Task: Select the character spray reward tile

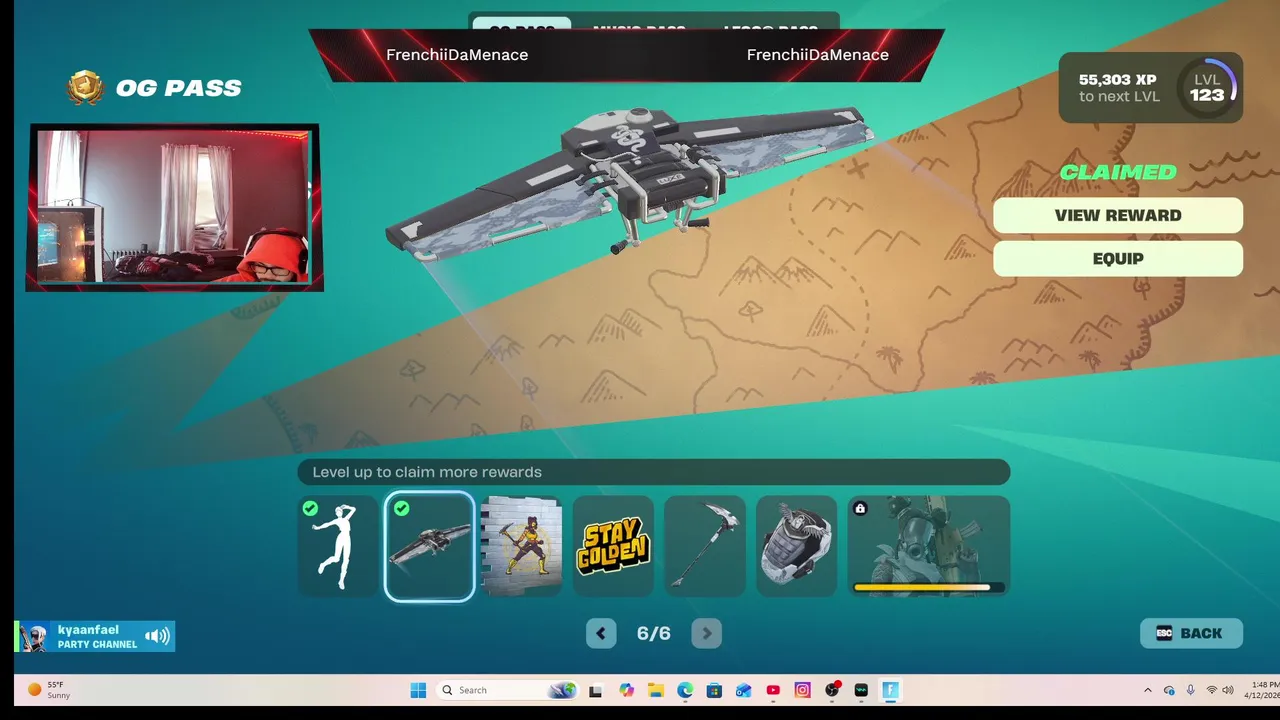Action: (x=521, y=546)
